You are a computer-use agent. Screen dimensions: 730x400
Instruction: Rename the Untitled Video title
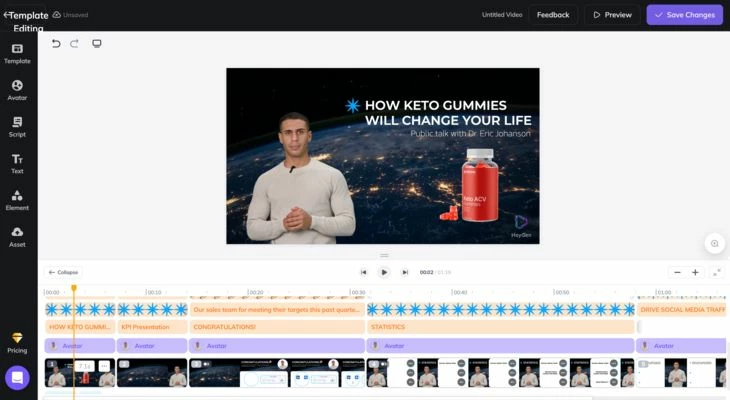click(x=502, y=15)
